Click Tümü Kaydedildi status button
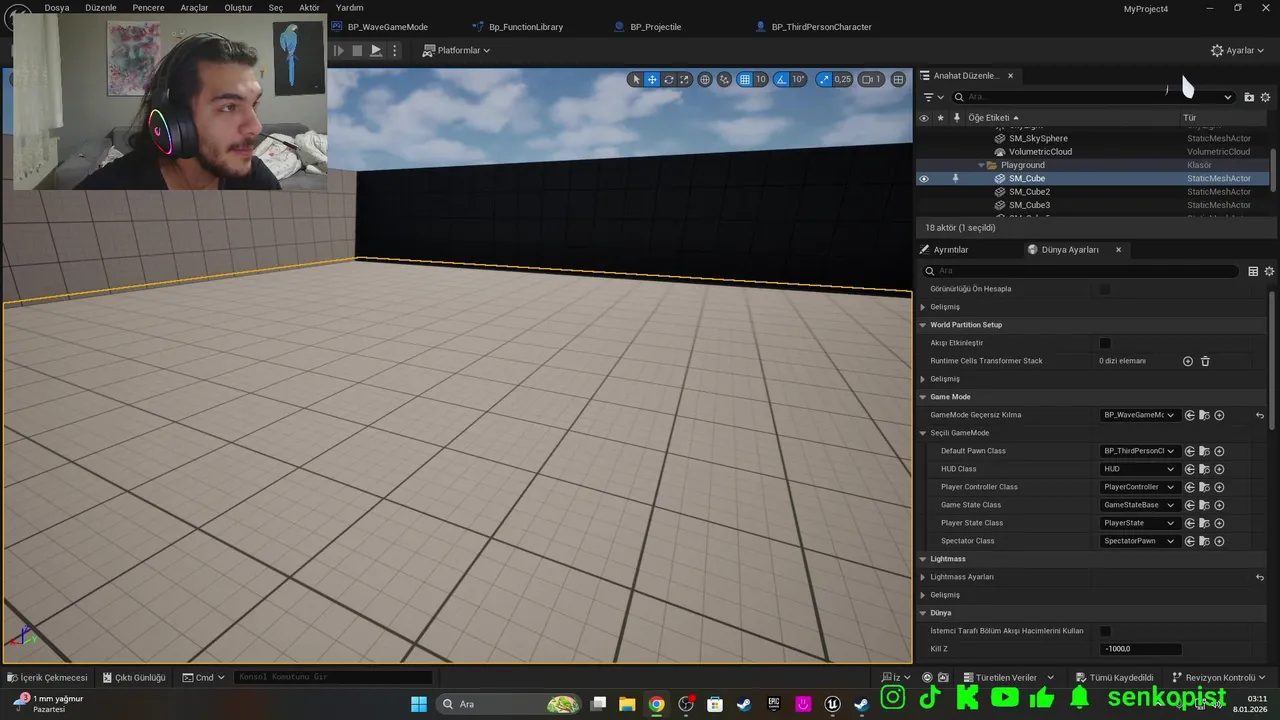Screen dimensions: 1280x720 [1114, 677]
